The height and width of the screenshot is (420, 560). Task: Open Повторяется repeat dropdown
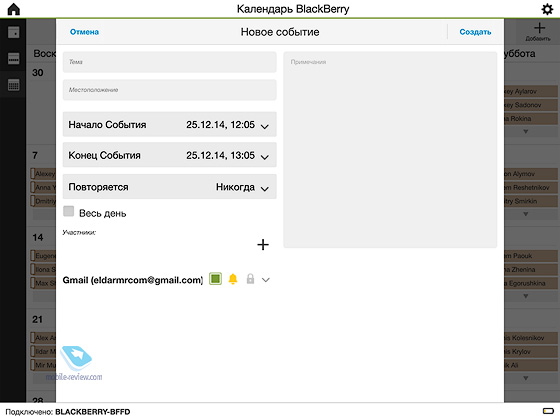point(170,187)
